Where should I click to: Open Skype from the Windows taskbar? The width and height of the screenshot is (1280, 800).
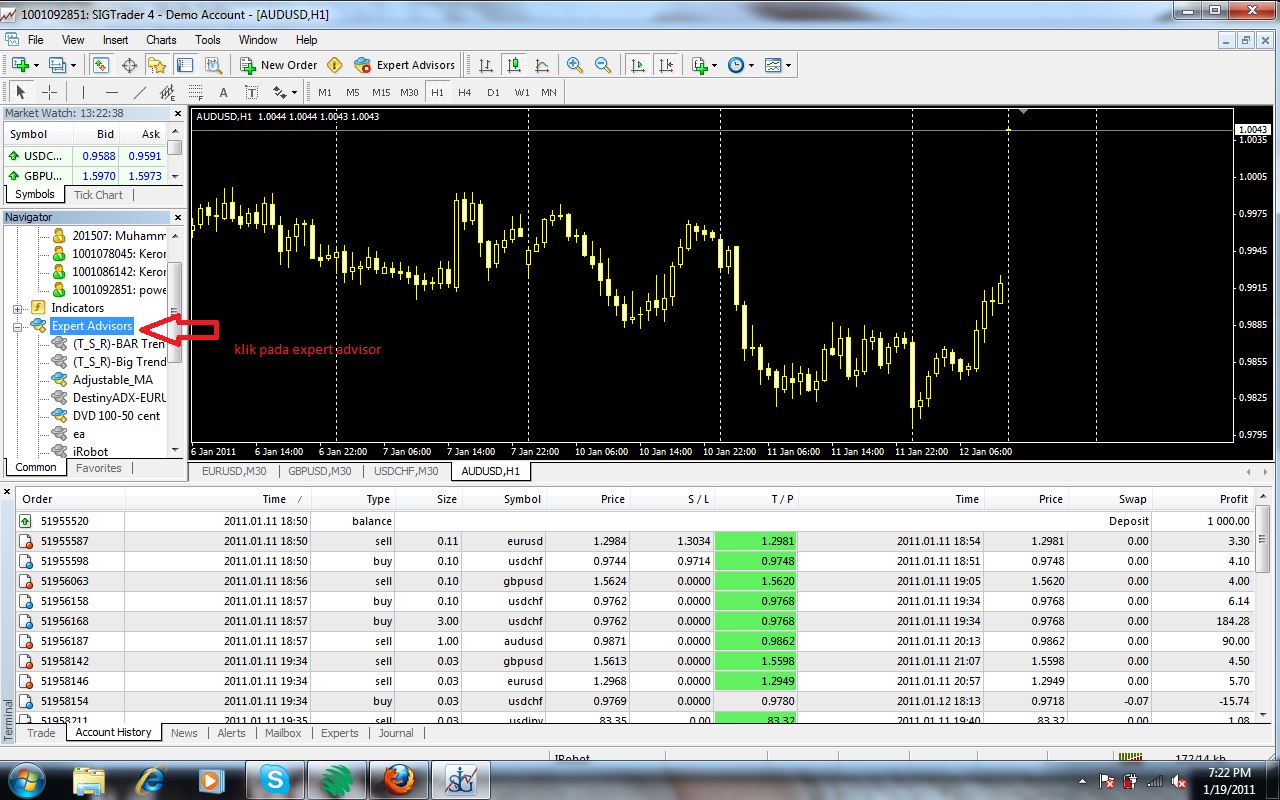[x=274, y=779]
